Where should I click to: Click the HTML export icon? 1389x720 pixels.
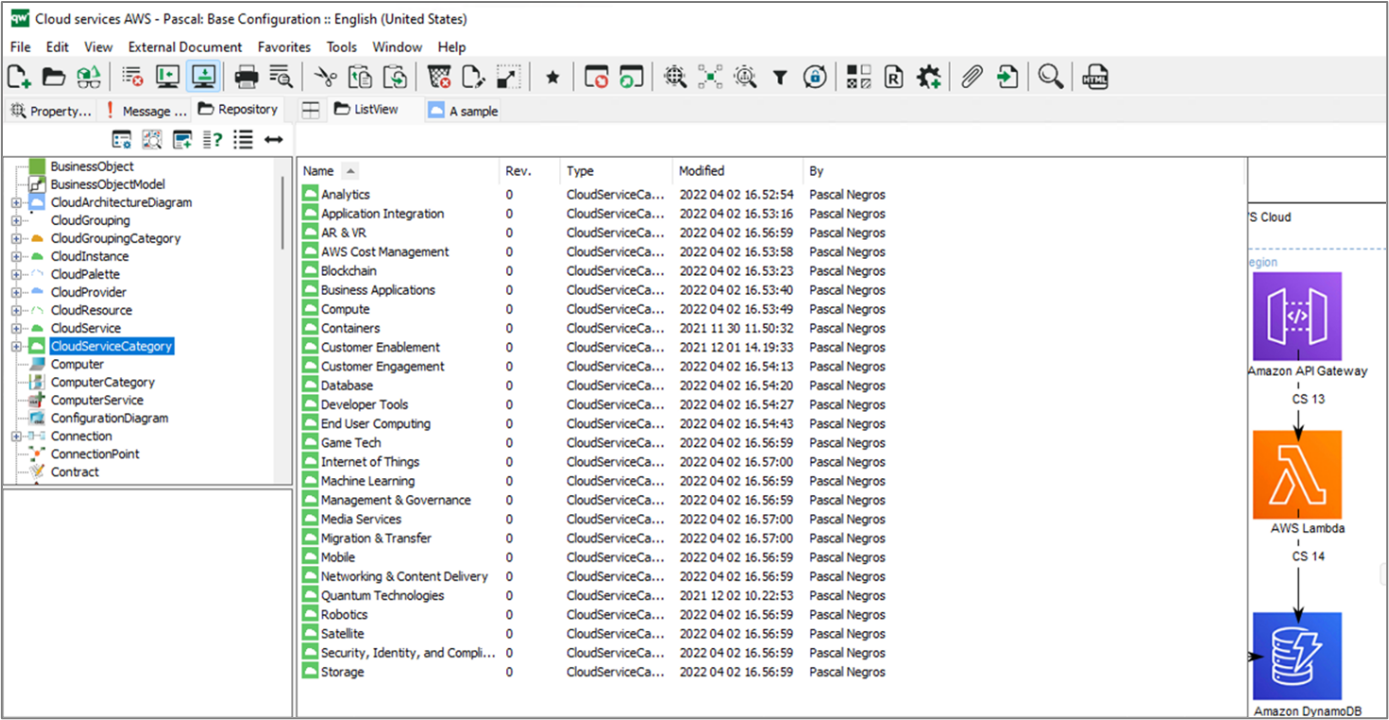coord(1095,77)
